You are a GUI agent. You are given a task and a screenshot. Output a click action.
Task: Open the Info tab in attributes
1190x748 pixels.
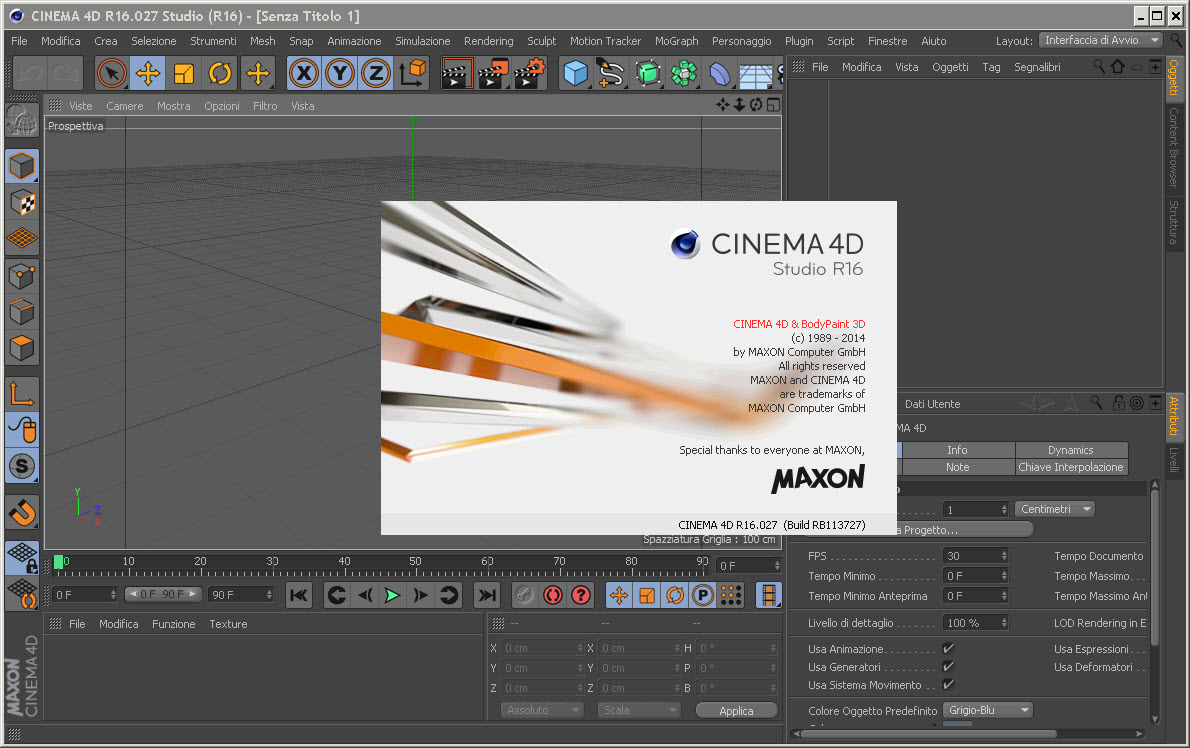957,450
